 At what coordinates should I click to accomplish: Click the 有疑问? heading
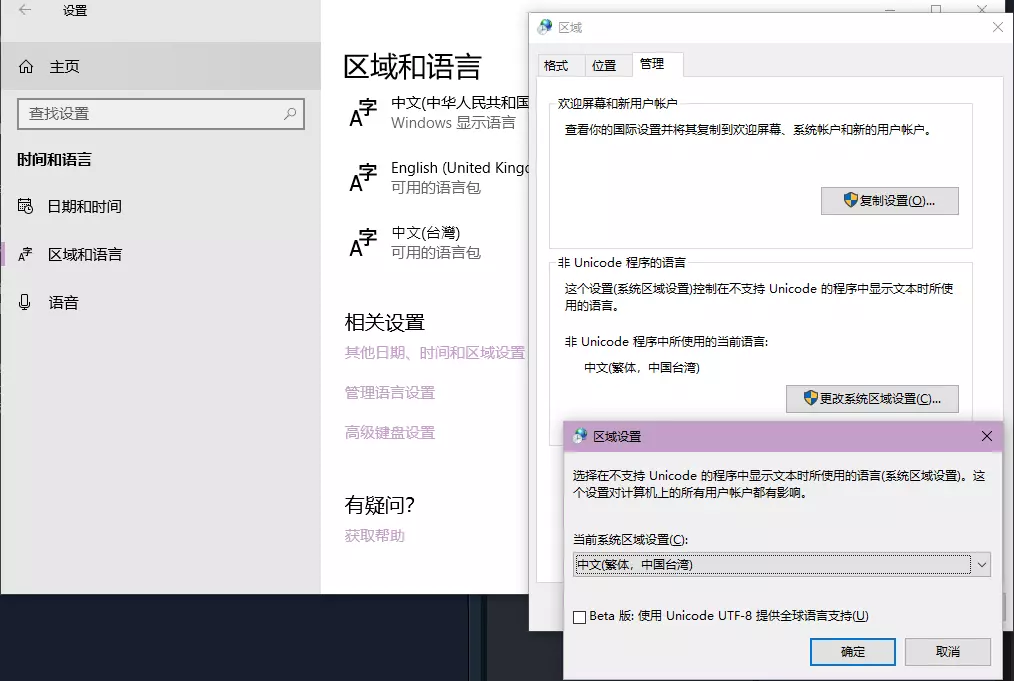380,504
